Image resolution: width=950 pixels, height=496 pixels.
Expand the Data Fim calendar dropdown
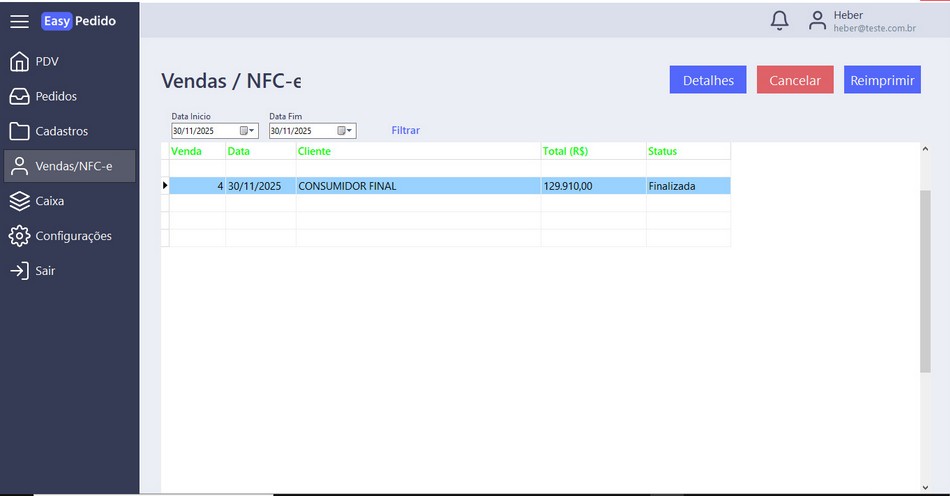tap(345, 131)
